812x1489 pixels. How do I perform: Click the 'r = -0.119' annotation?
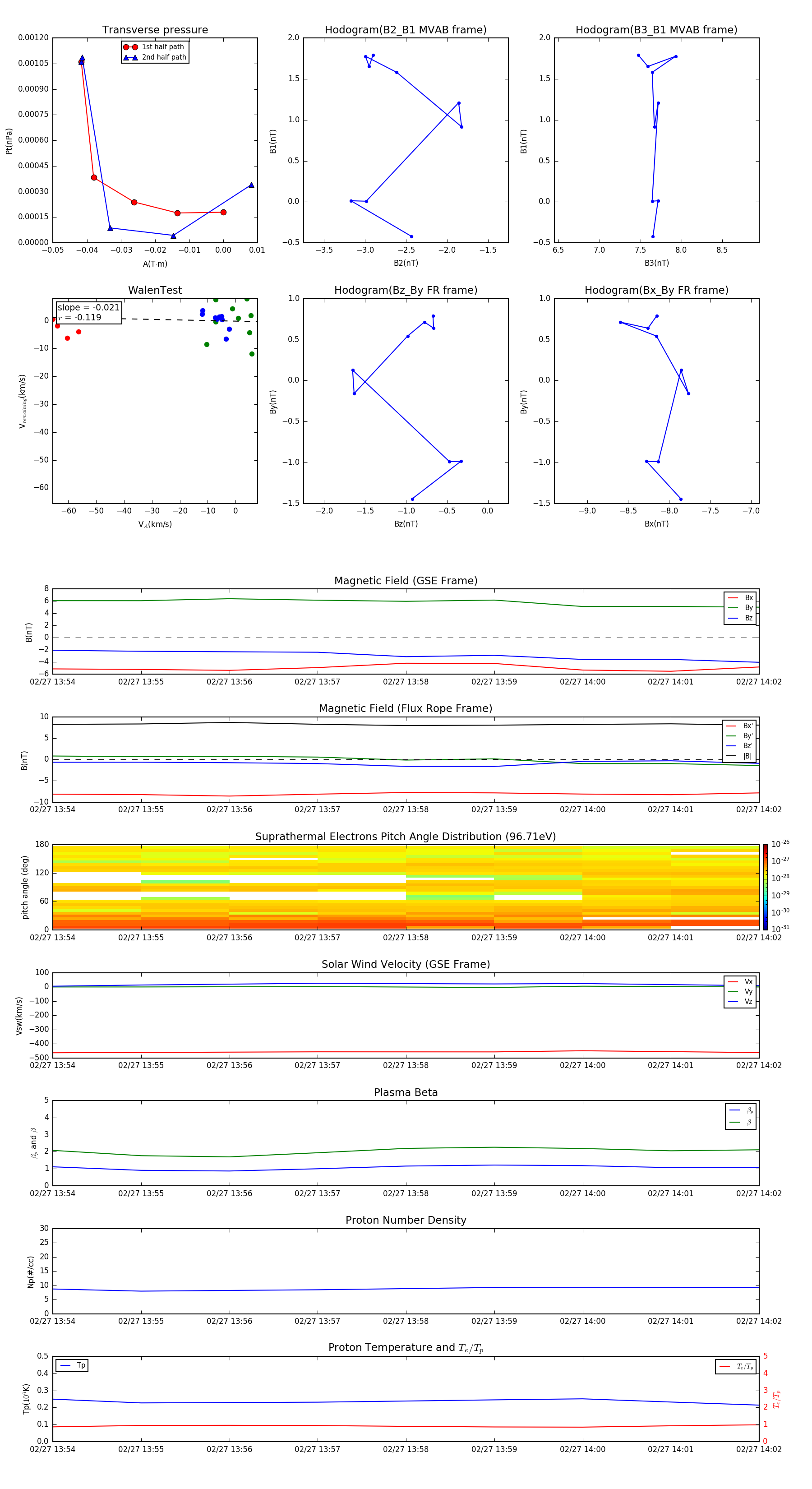[x=80, y=317]
